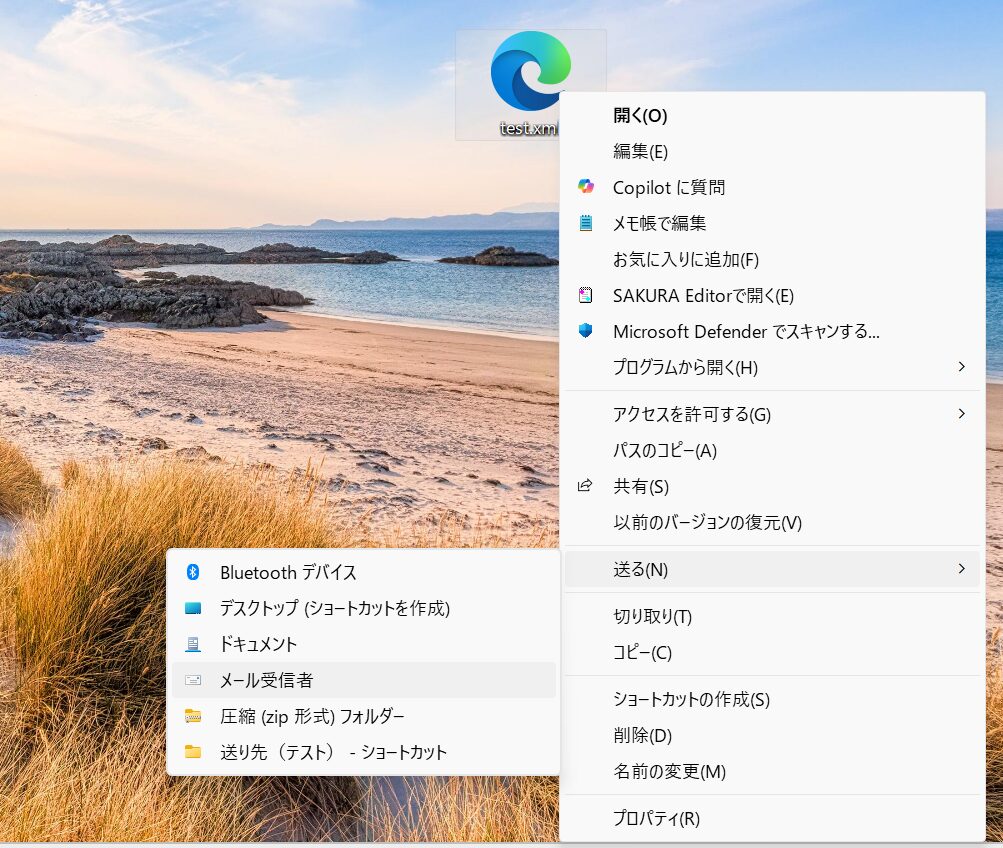Open プロパティ(R)
Screen dimensions: 1003x848
pos(772,818)
